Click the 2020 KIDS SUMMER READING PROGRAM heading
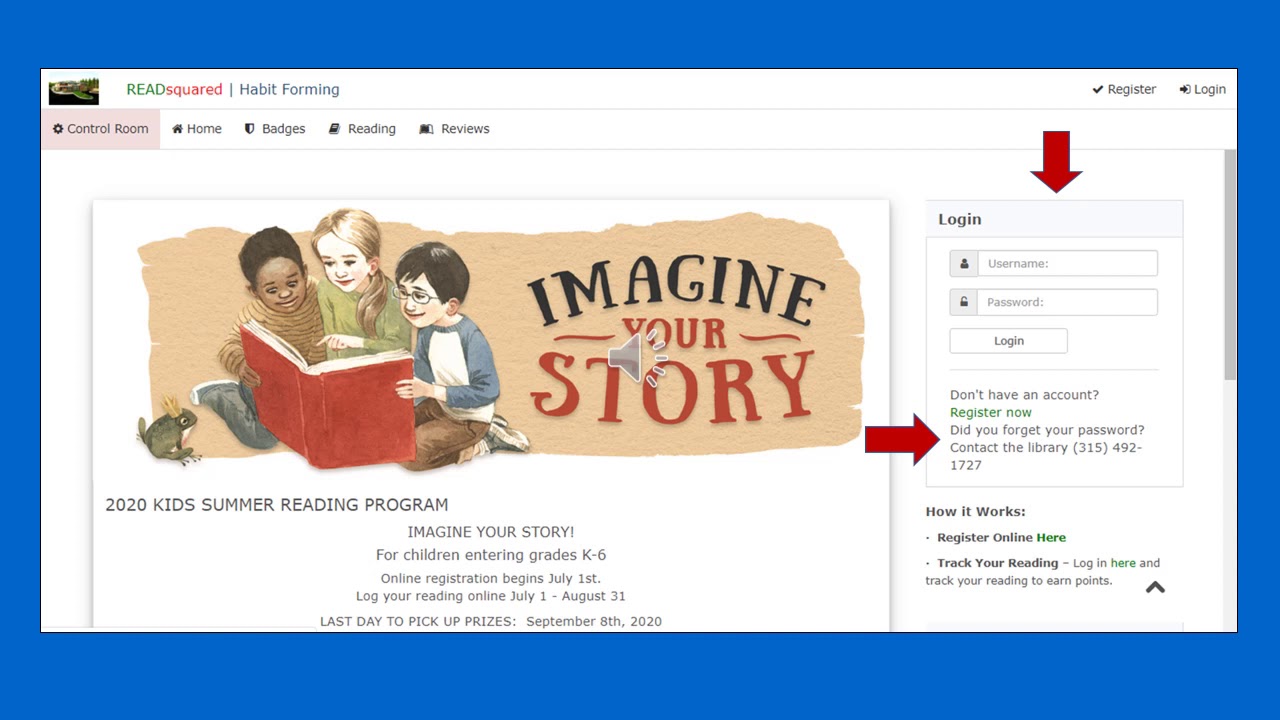This screenshot has height=720, width=1280. click(x=277, y=505)
